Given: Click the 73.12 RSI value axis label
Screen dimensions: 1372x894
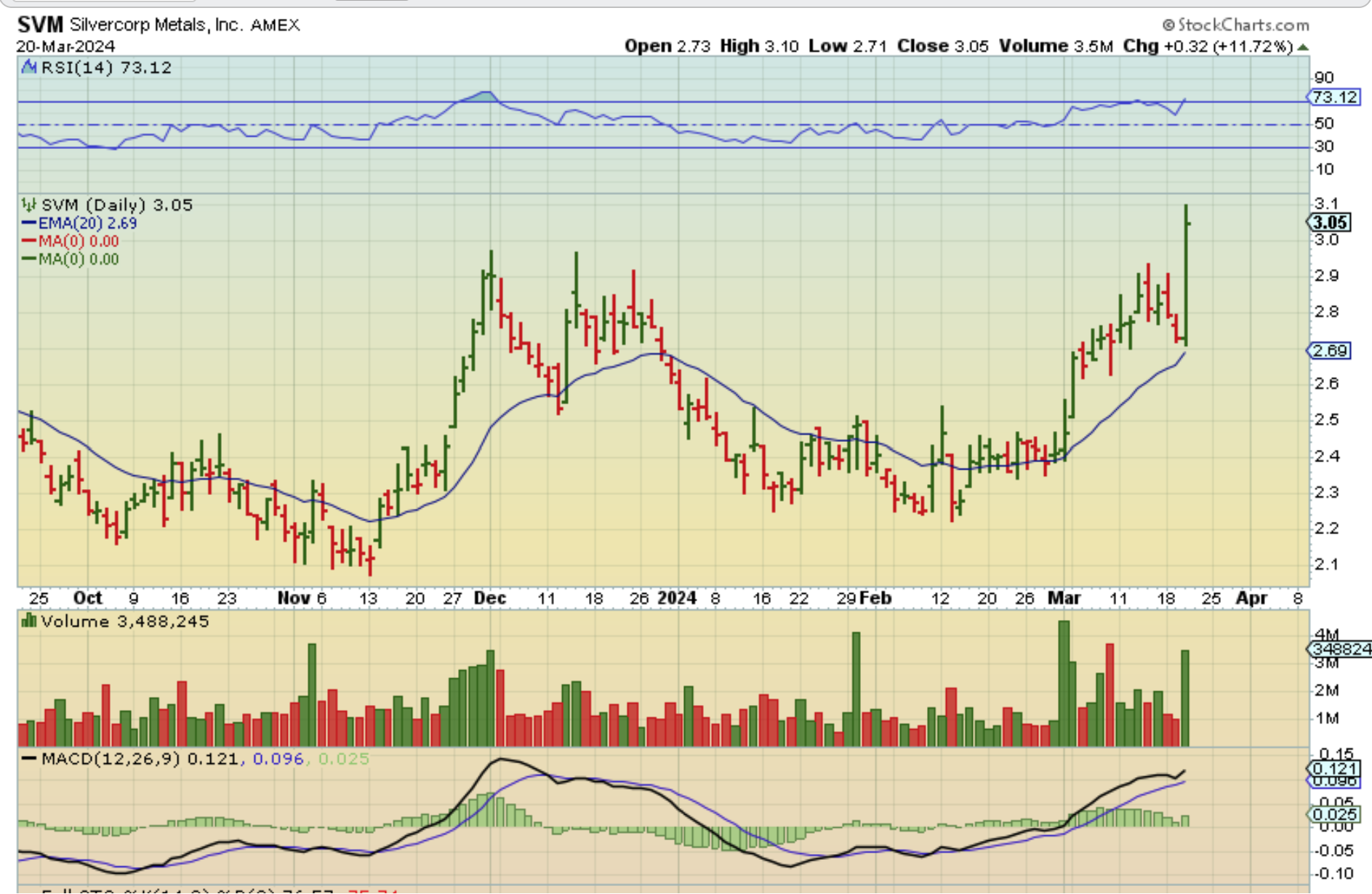Looking at the screenshot, I should 1335,97.
